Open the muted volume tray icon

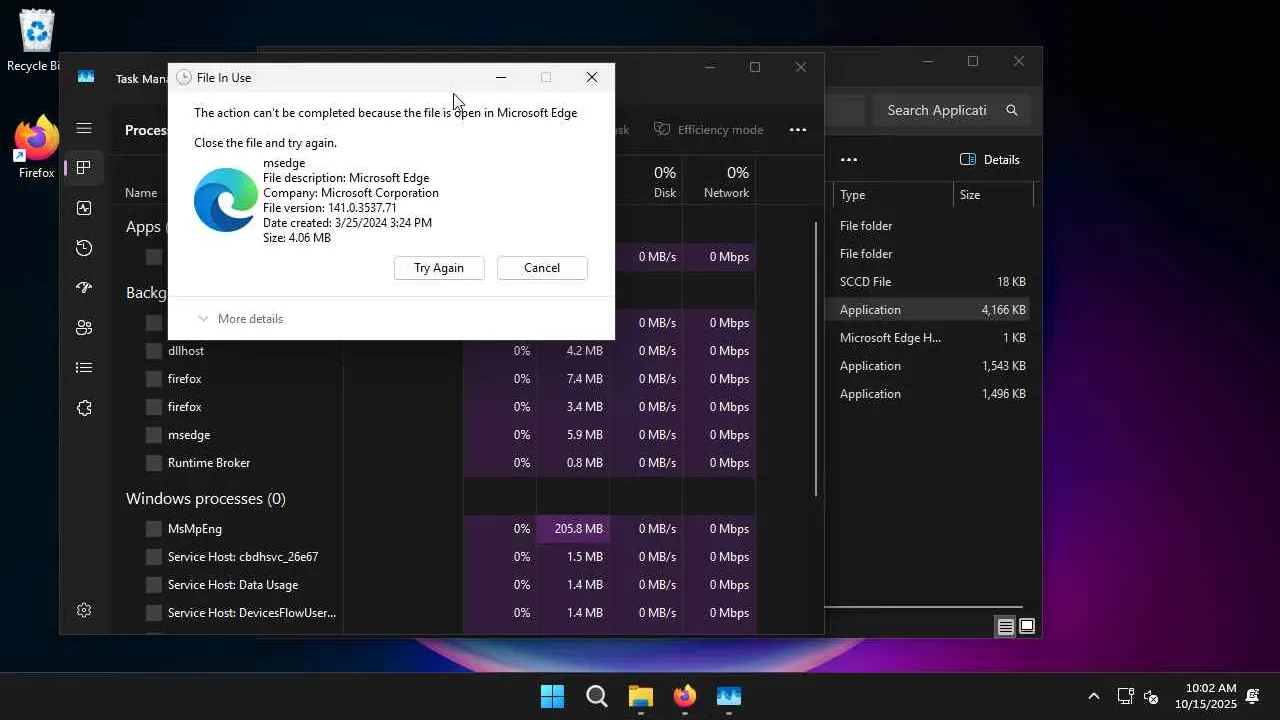pyautogui.click(x=1151, y=697)
